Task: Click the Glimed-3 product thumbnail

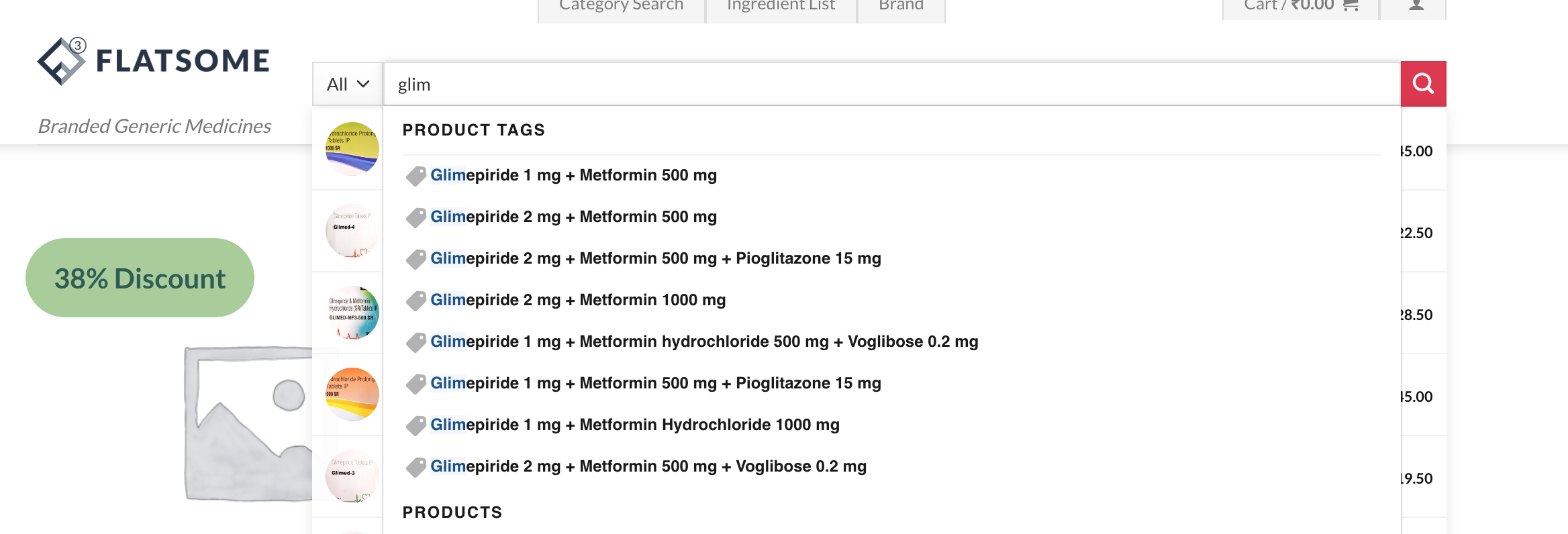Action: [352, 476]
